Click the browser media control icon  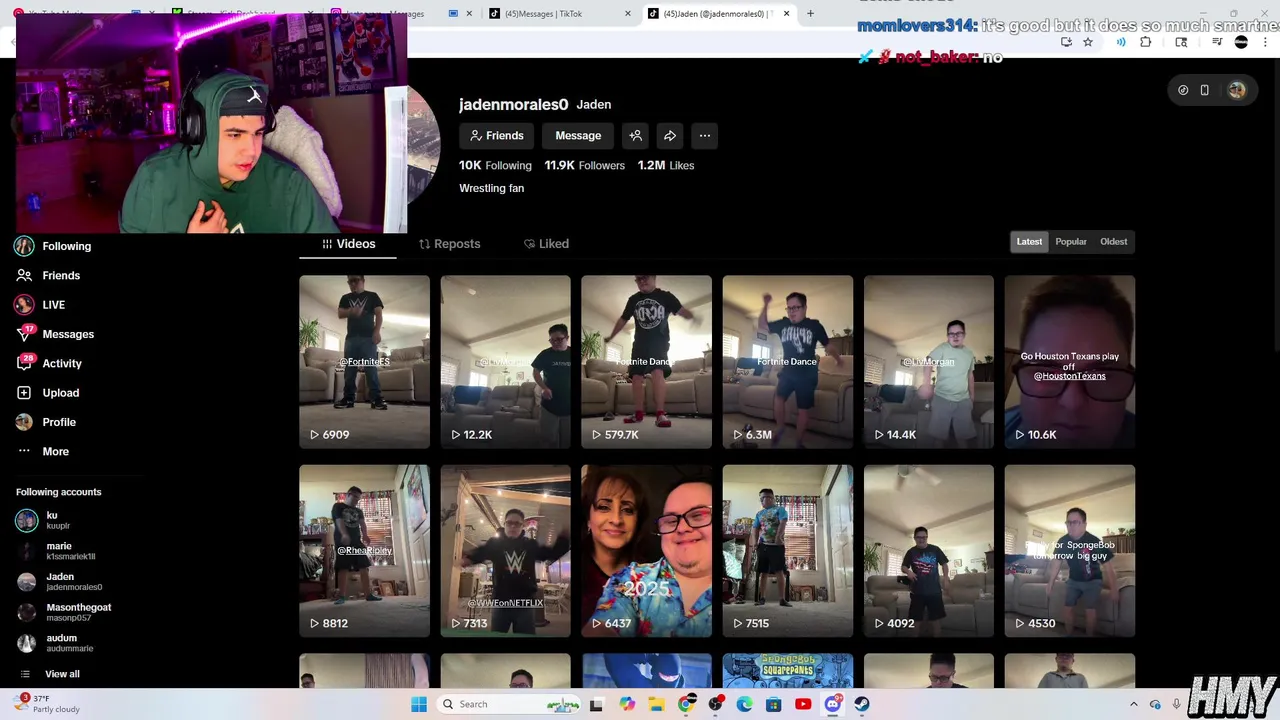coord(1217,42)
